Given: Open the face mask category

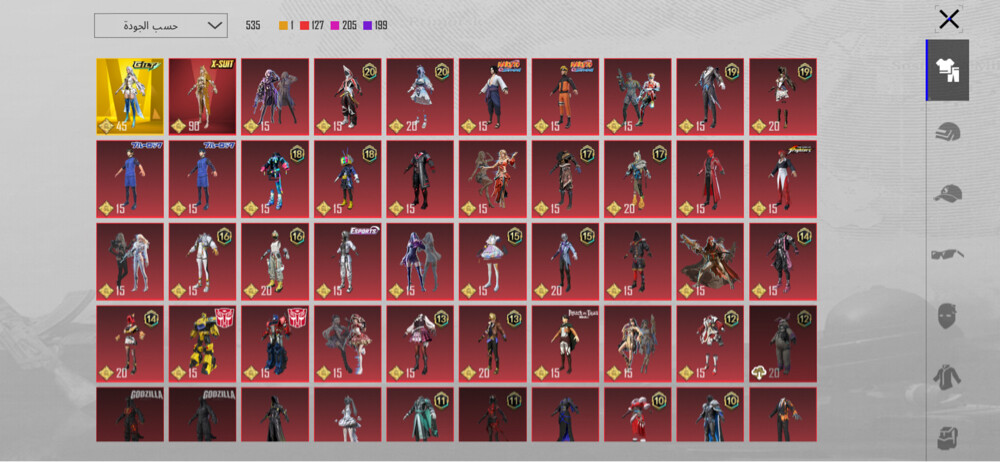Looking at the screenshot, I should 948,316.
